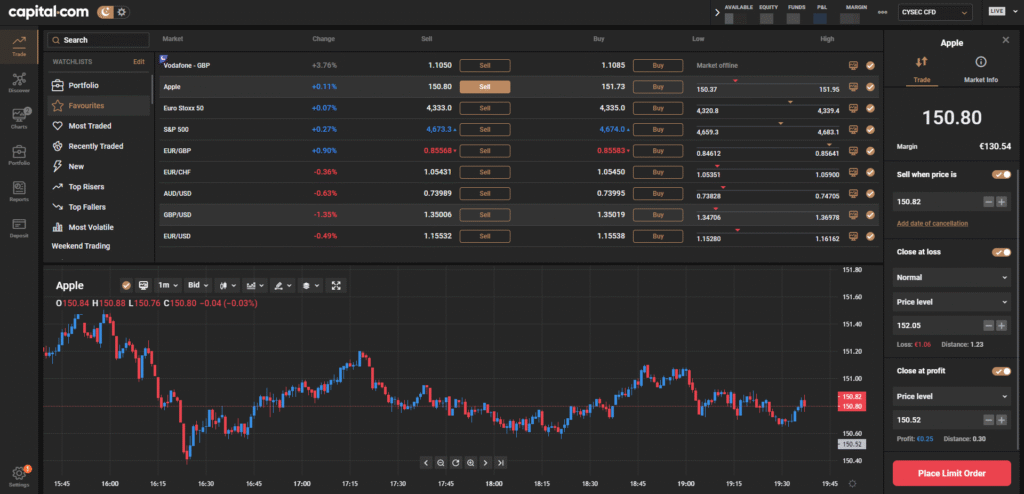Zoom out the chart with minus magnifier
This screenshot has width=1024, height=494.
click(x=441, y=463)
